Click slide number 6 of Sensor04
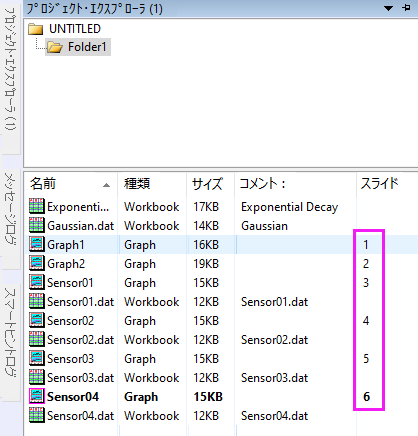This screenshot has height=436, width=418. (x=366, y=397)
